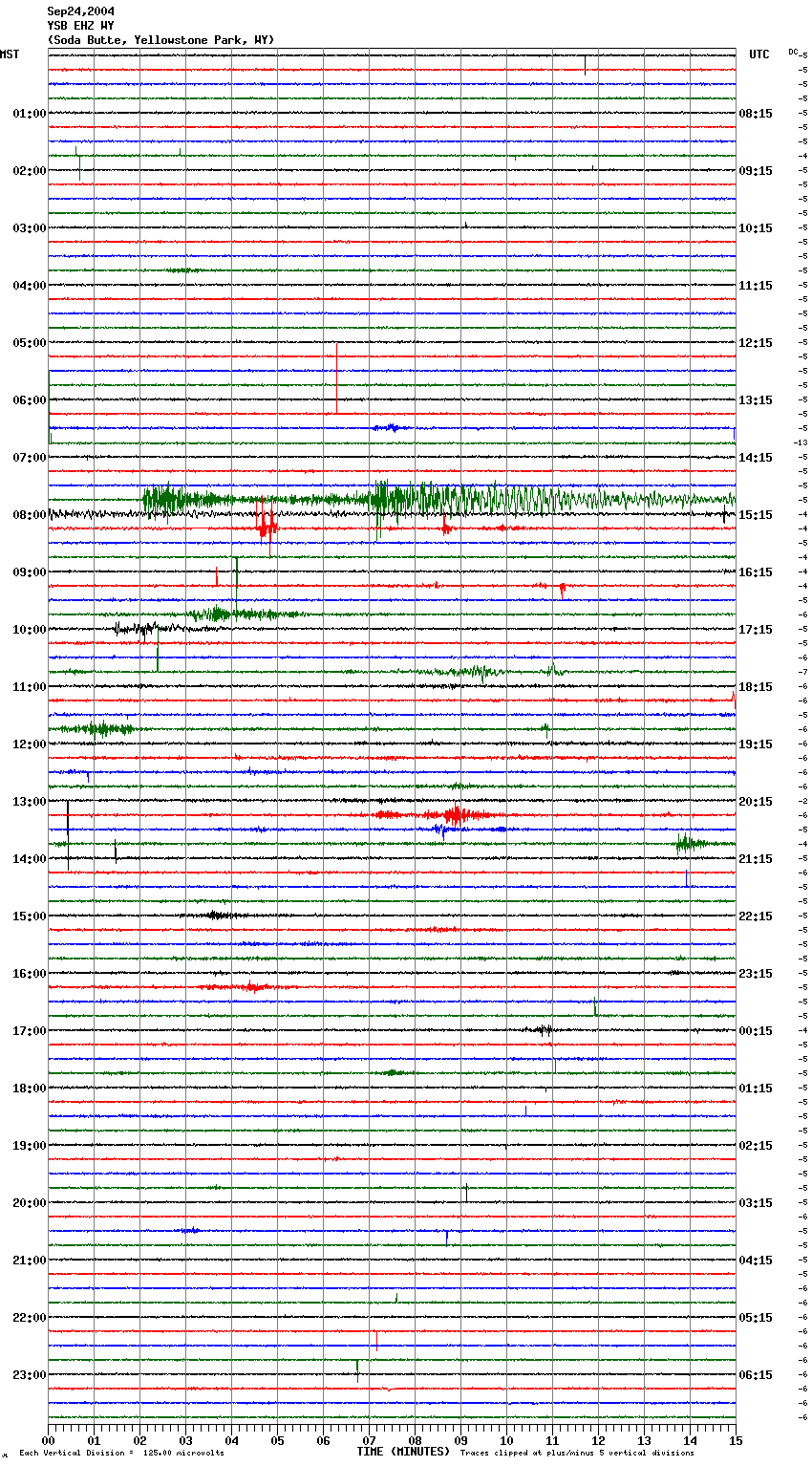812x1466 pixels.
Task: Click the "00:15" UTC time label
Action: (x=756, y=1031)
